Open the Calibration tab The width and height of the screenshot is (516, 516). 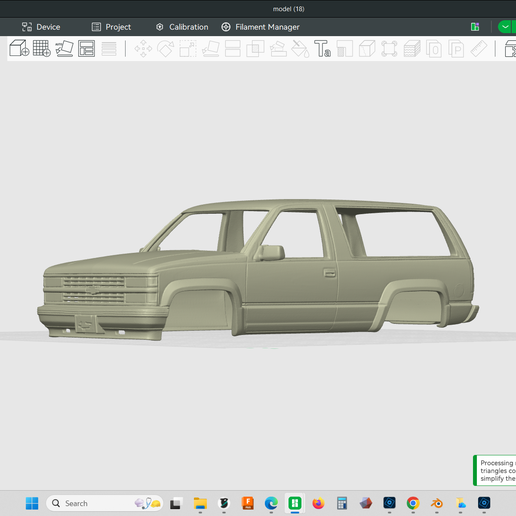pyautogui.click(x=182, y=27)
